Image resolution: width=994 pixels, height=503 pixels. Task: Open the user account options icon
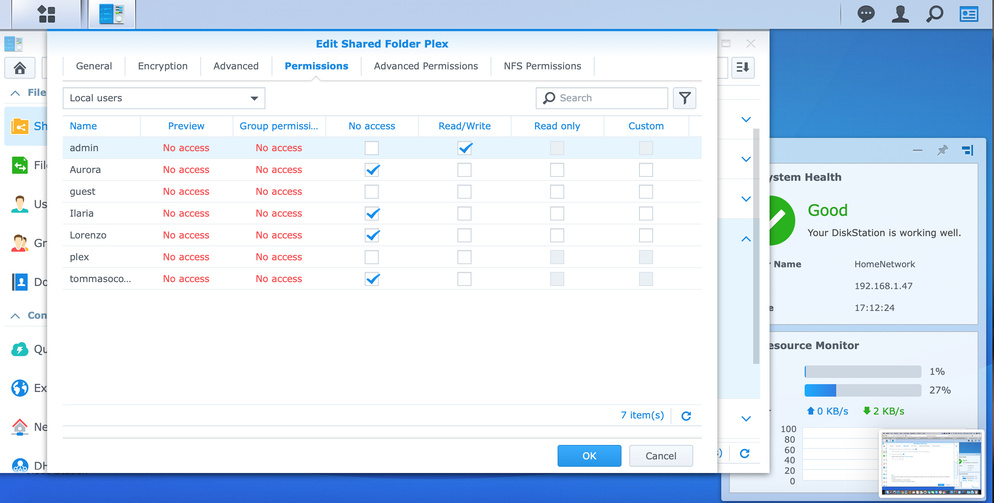click(x=900, y=13)
